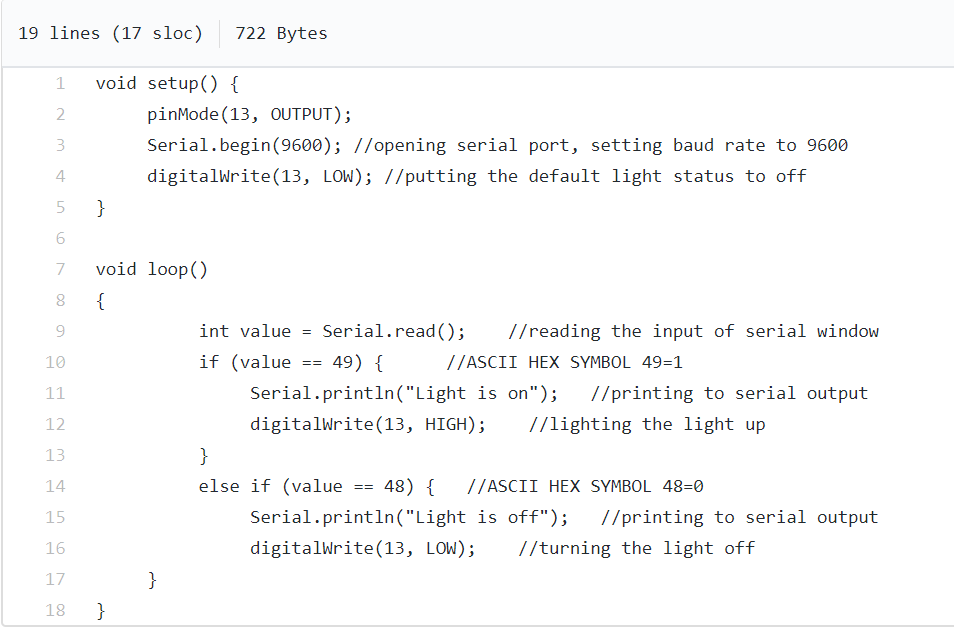Click line number 4 in gutter
The height and width of the screenshot is (627, 954).
tap(60, 176)
